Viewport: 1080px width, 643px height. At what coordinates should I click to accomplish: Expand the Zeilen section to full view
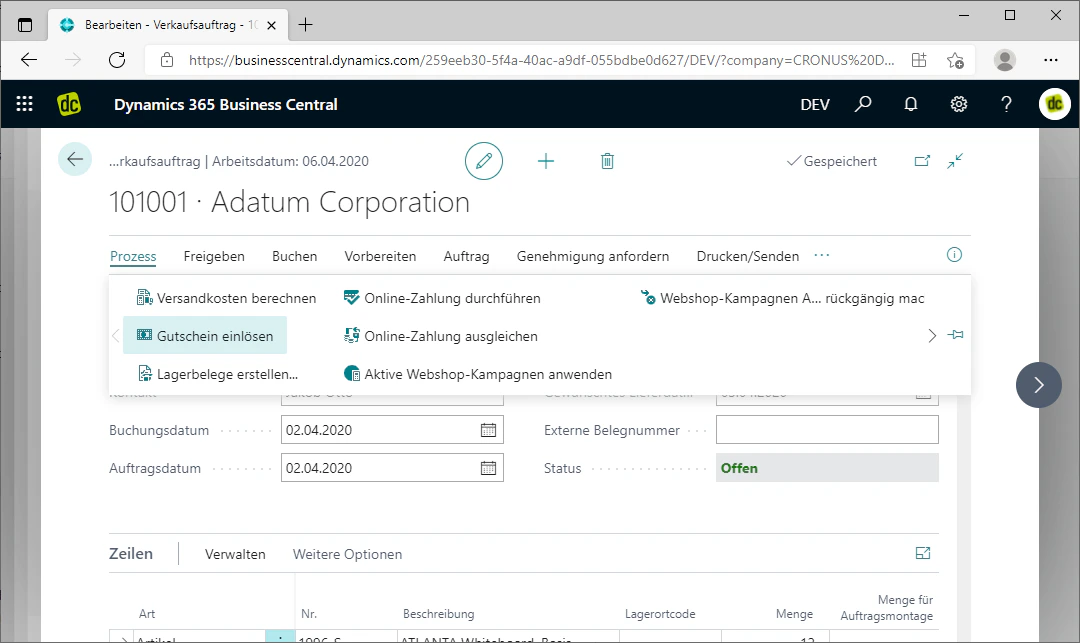[923, 553]
